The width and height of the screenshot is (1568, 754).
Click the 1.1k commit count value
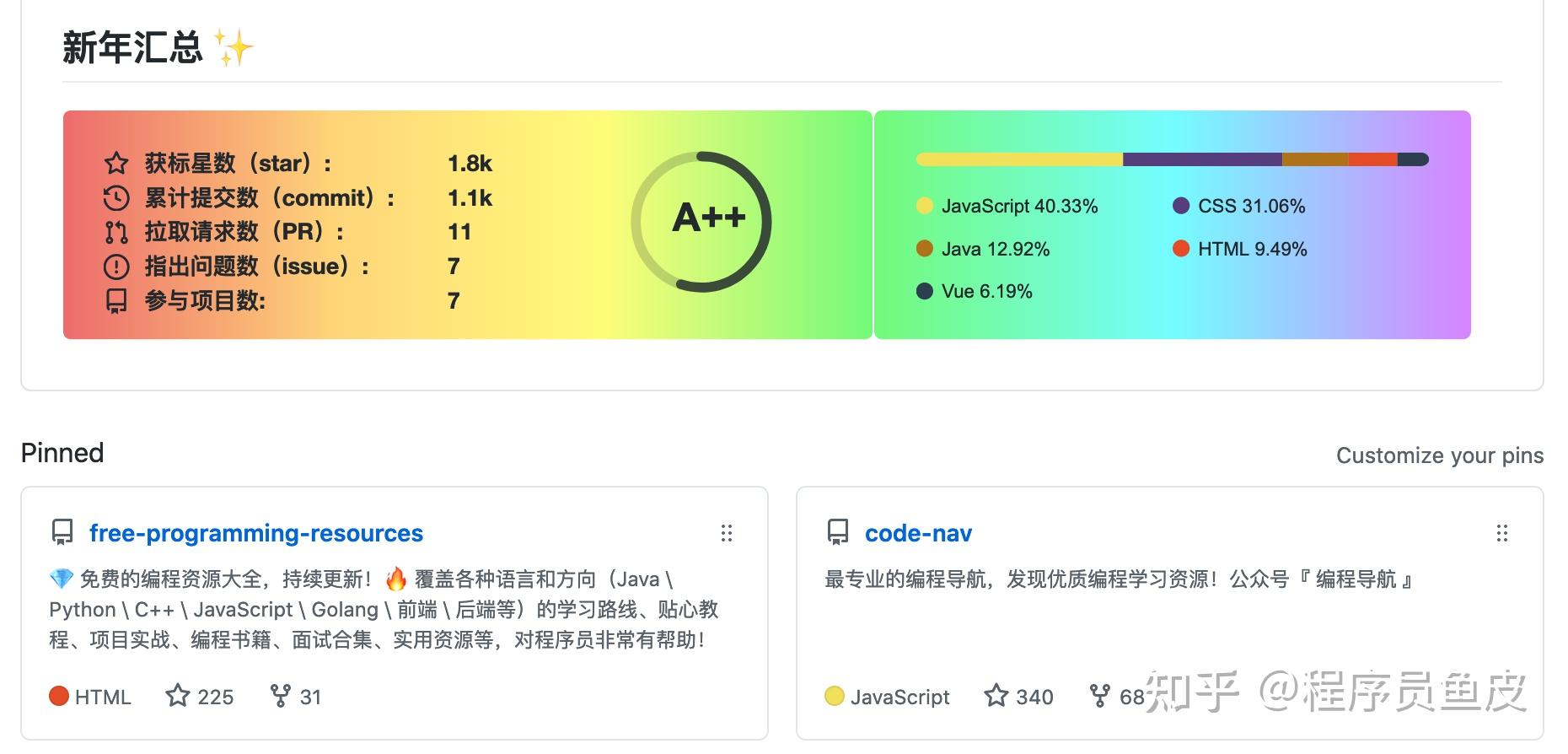[x=470, y=198]
